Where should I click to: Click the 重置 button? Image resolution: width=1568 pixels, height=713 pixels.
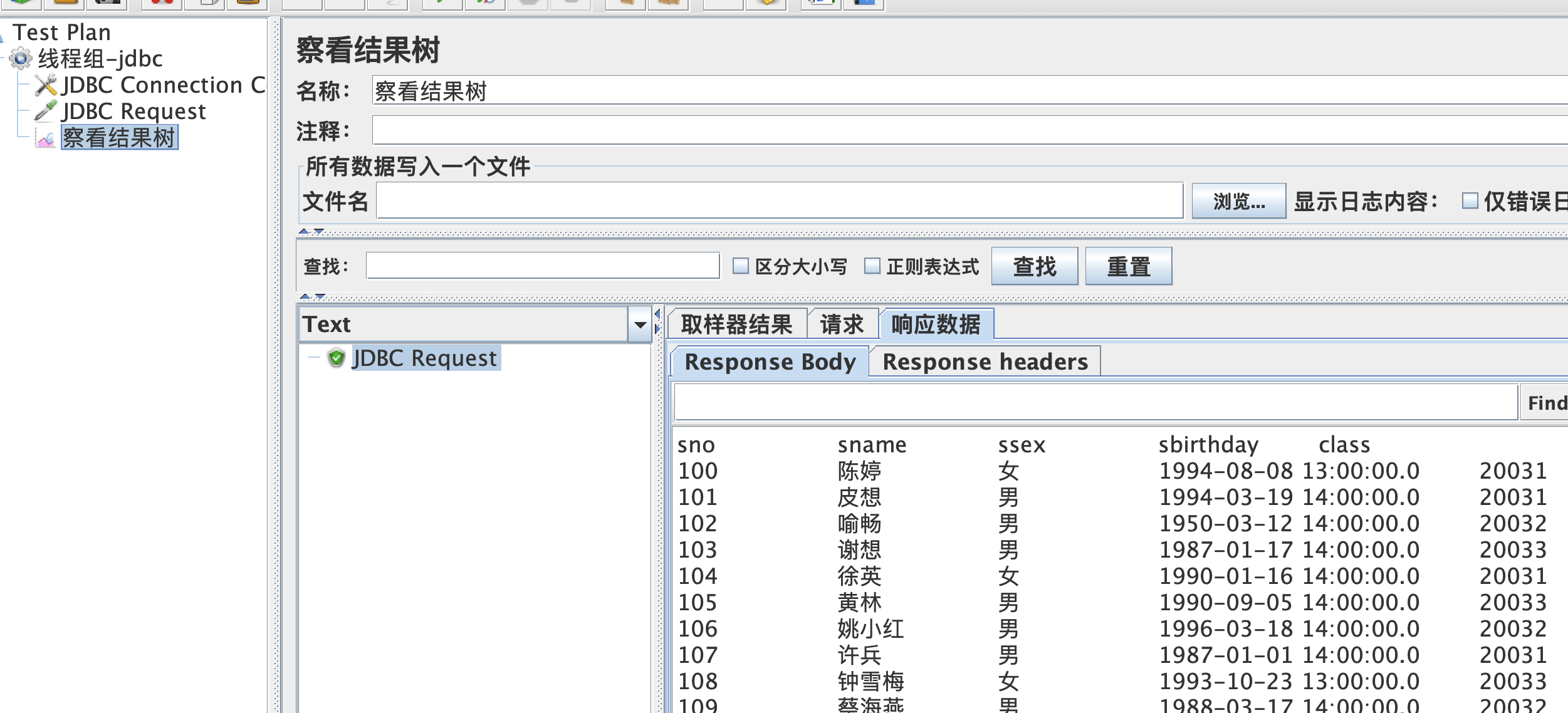pyautogui.click(x=1128, y=266)
